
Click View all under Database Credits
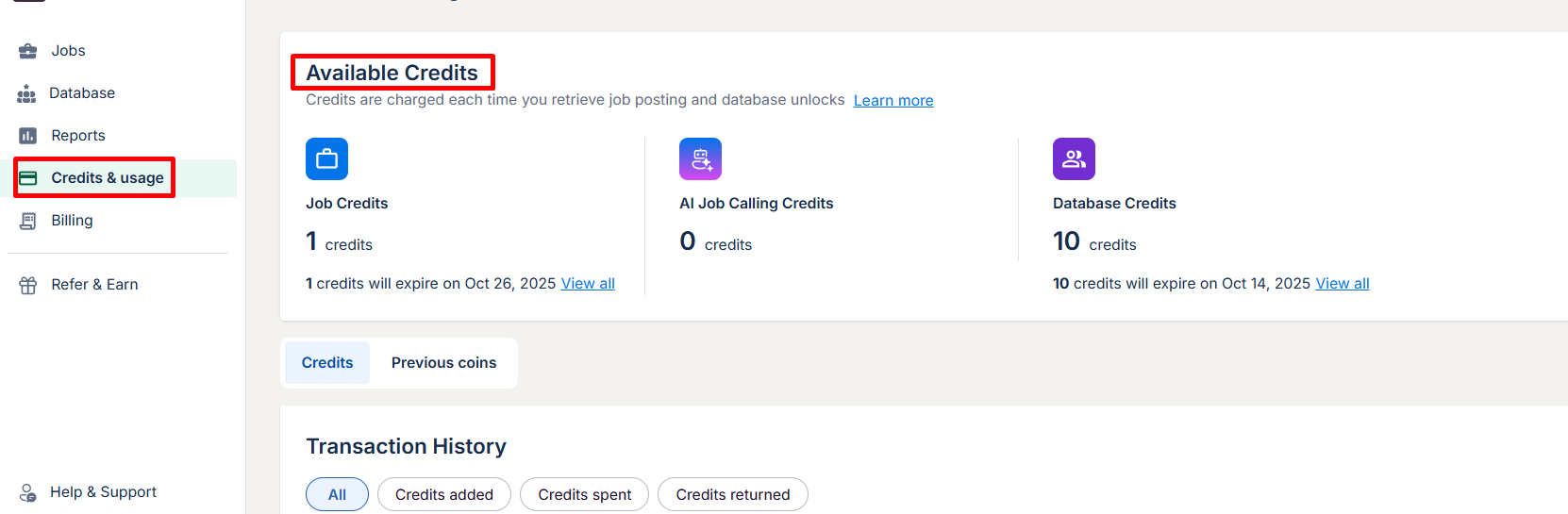pos(1343,284)
